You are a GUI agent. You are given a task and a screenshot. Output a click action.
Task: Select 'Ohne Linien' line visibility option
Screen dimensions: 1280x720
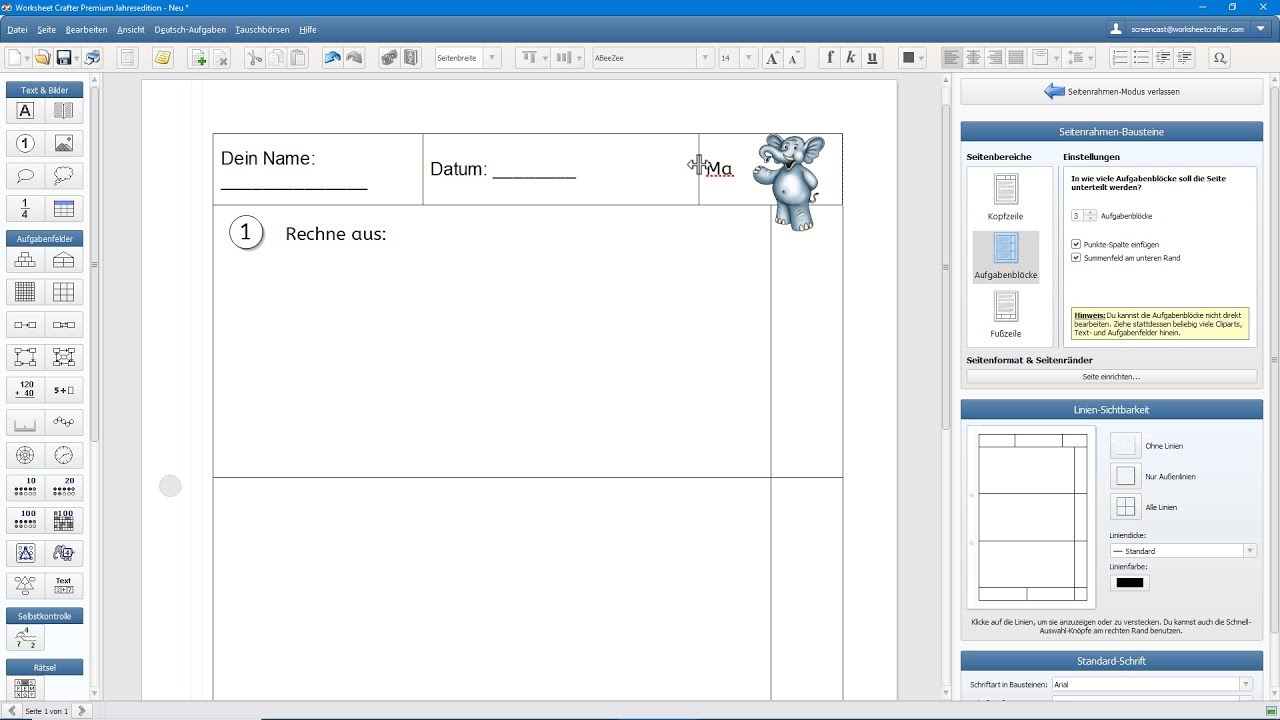coord(1126,446)
